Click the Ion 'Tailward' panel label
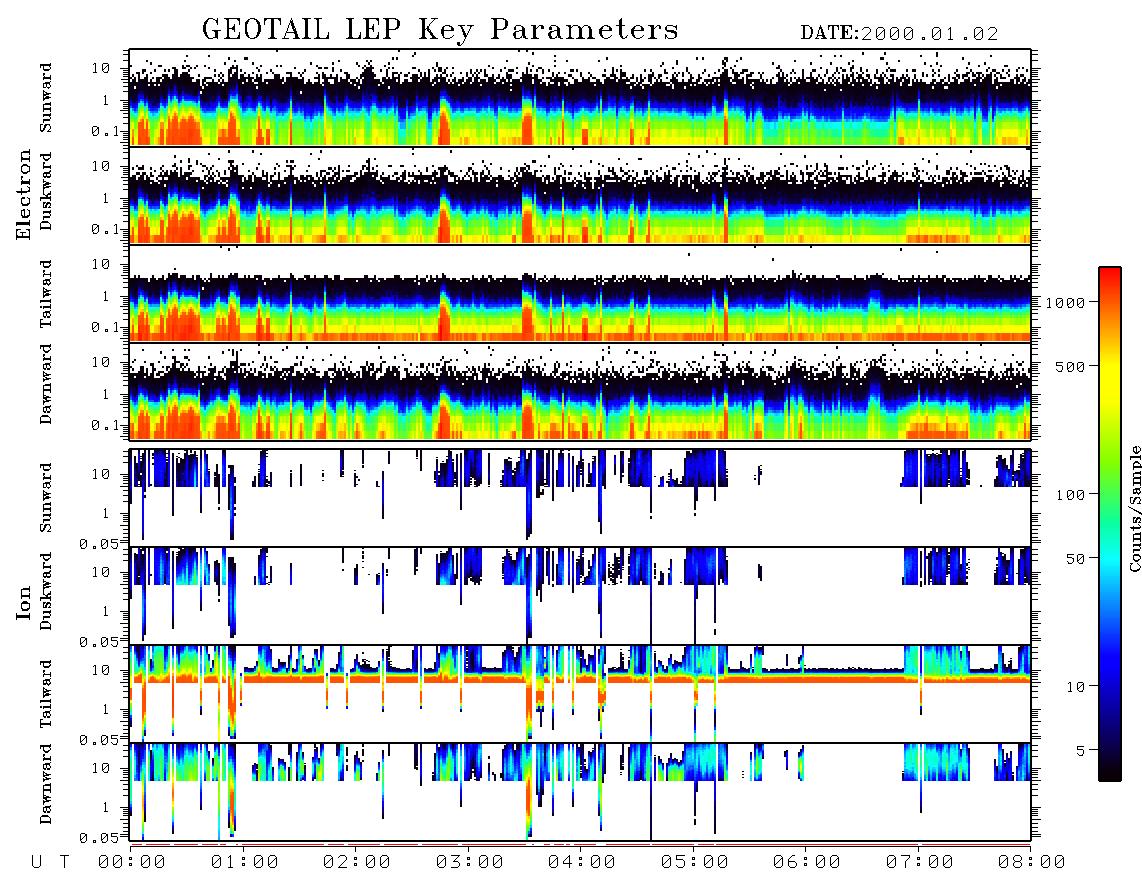This screenshot has width=1142, height=880. pos(46,694)
